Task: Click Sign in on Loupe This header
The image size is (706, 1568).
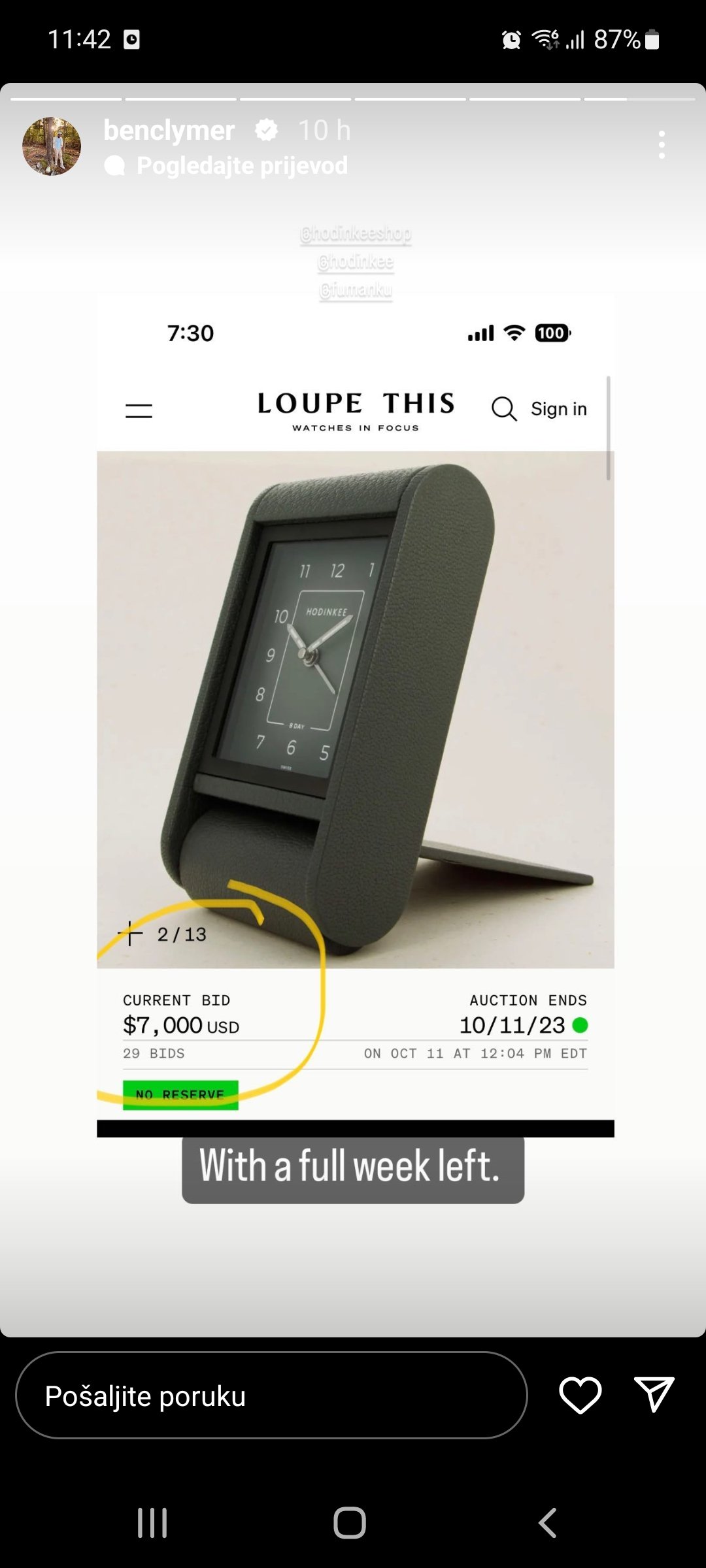Action: (x=558, y=409)
